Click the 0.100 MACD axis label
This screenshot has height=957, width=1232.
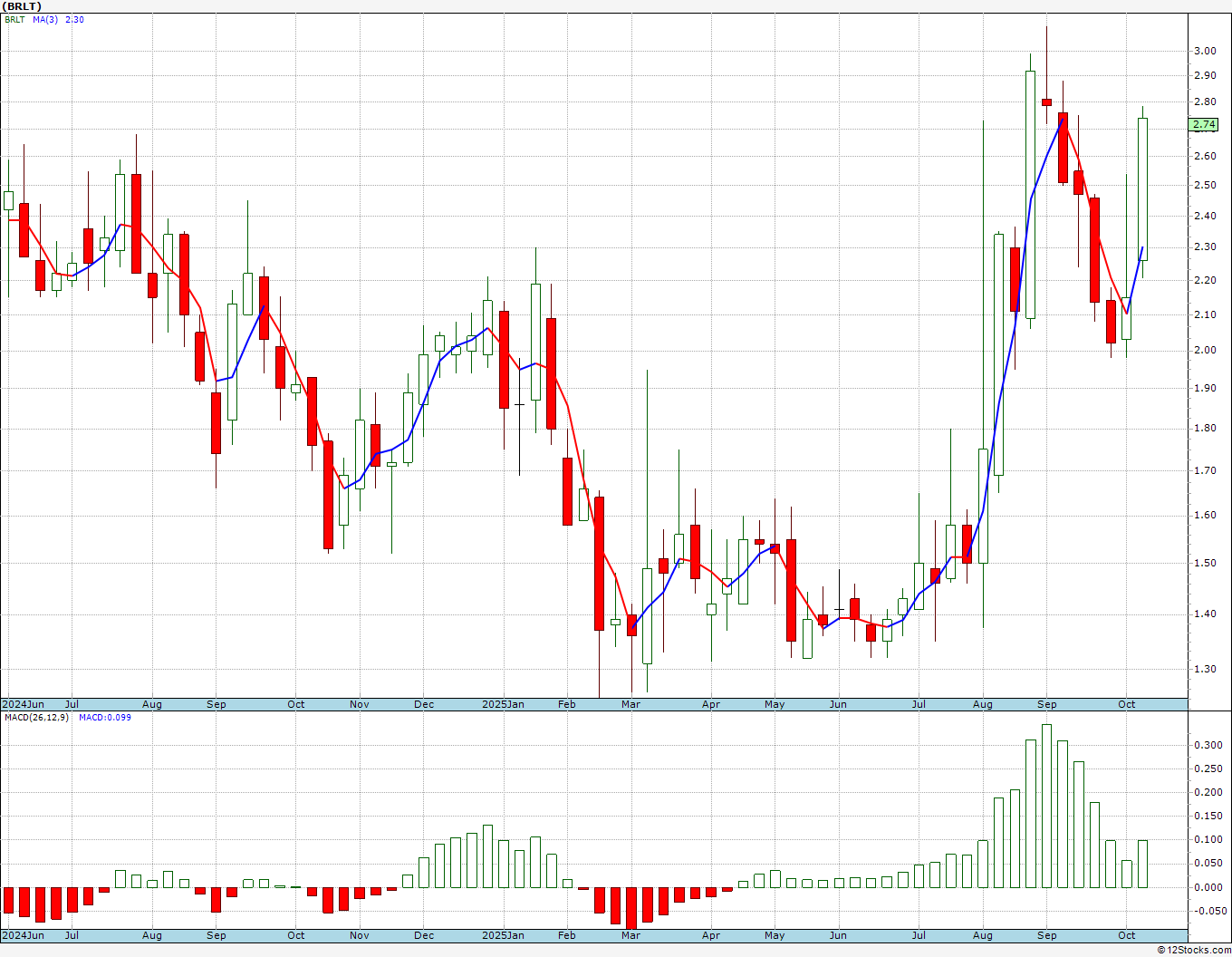point(1208,840)
